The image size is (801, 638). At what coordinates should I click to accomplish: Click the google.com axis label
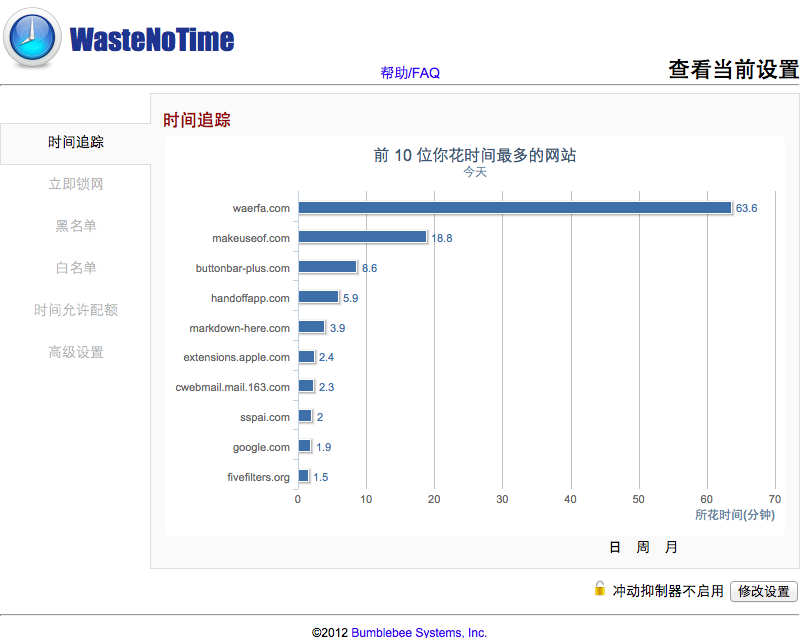tap(261, 447)
